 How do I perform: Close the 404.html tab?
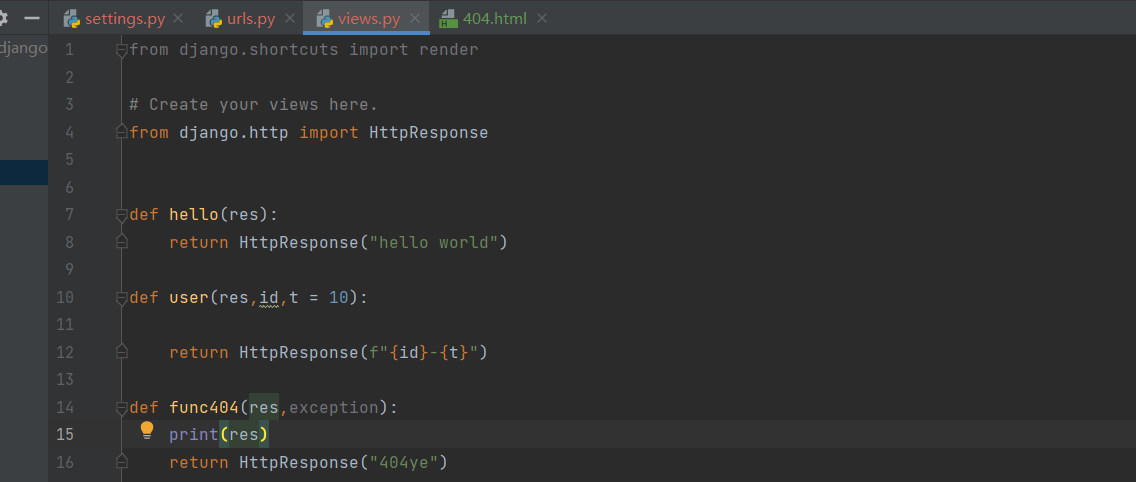[542, 18]
